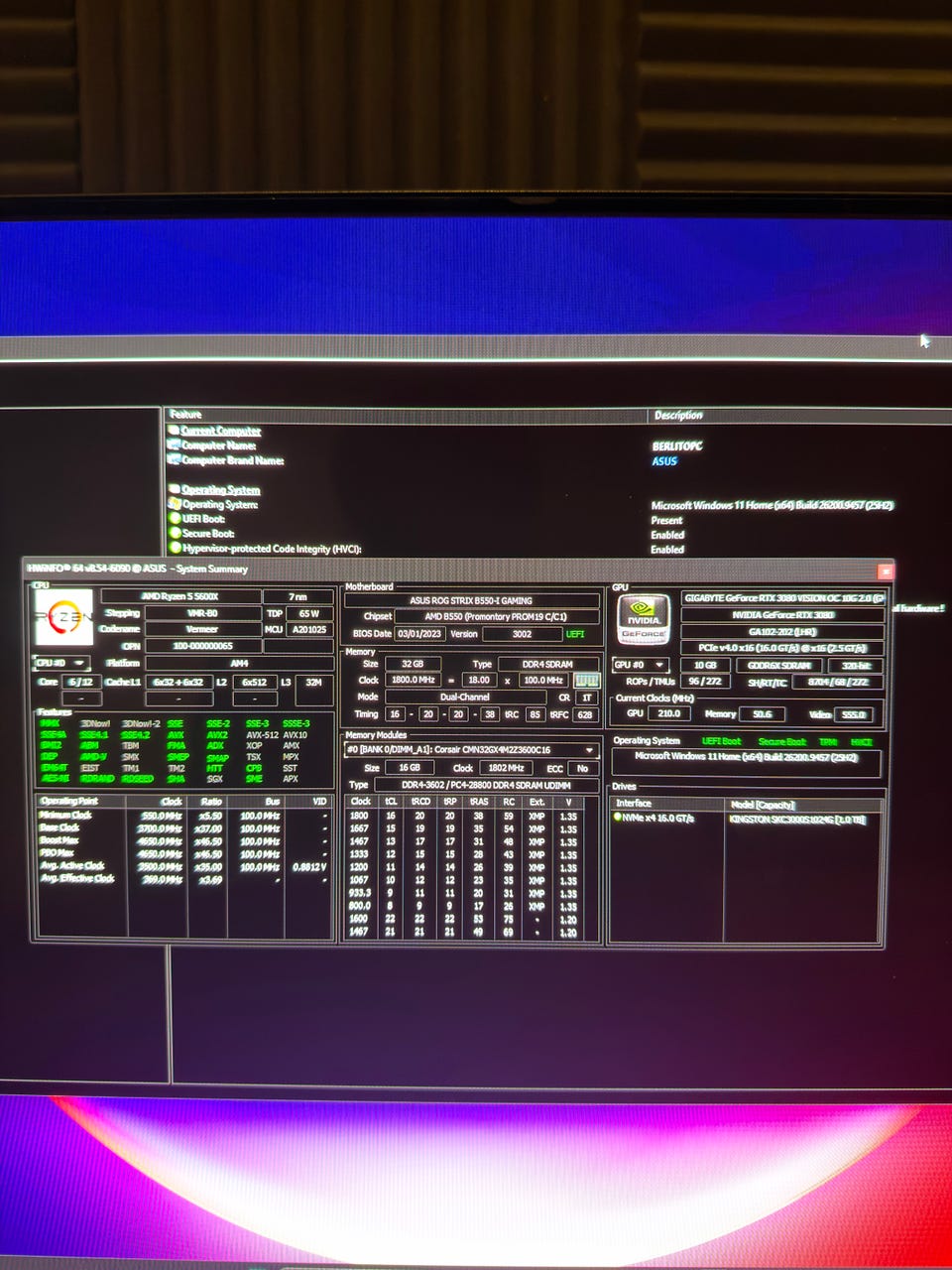
Task: Click the NVIDIA GeForce logo in the GPU panel
Action: pyautogui.click(x=644, y=620)
